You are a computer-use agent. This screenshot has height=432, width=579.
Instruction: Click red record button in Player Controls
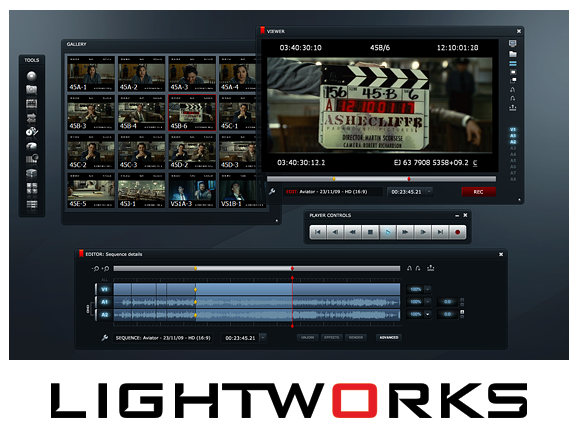(458, 232)
